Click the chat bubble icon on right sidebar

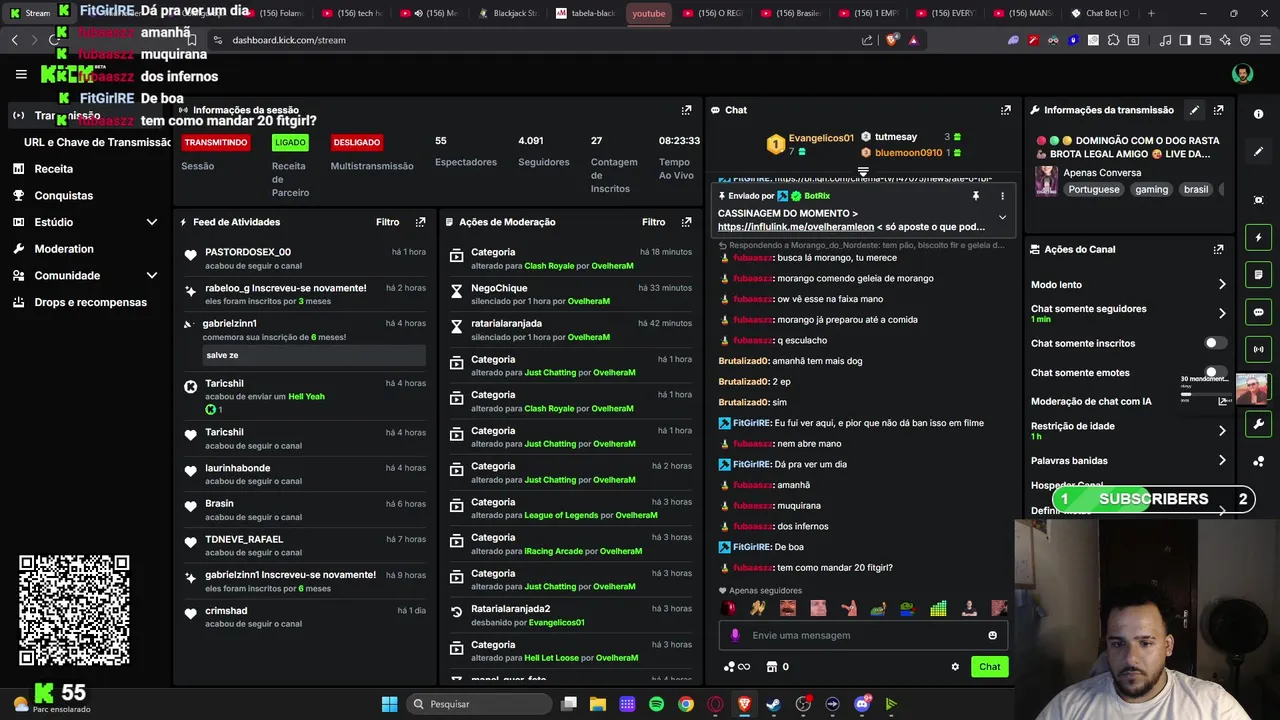tap(1258, 312)
